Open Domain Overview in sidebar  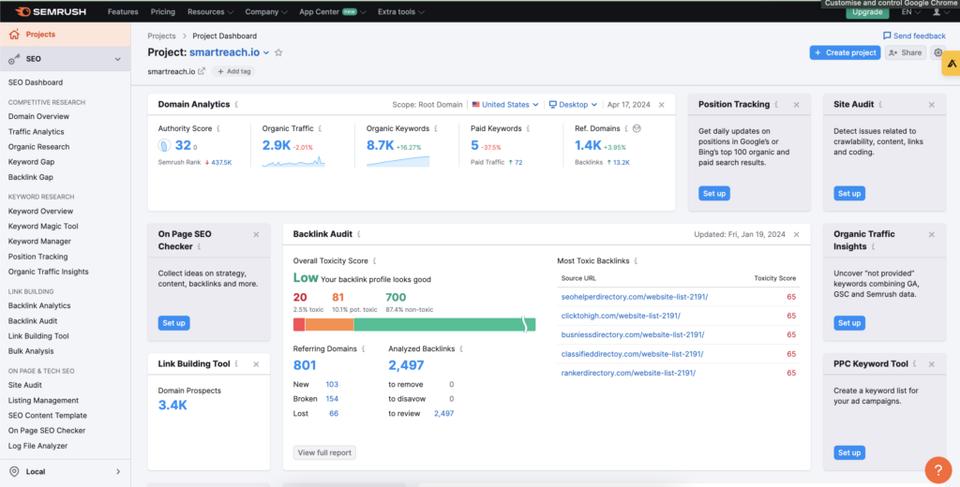(x=39, y=116)
